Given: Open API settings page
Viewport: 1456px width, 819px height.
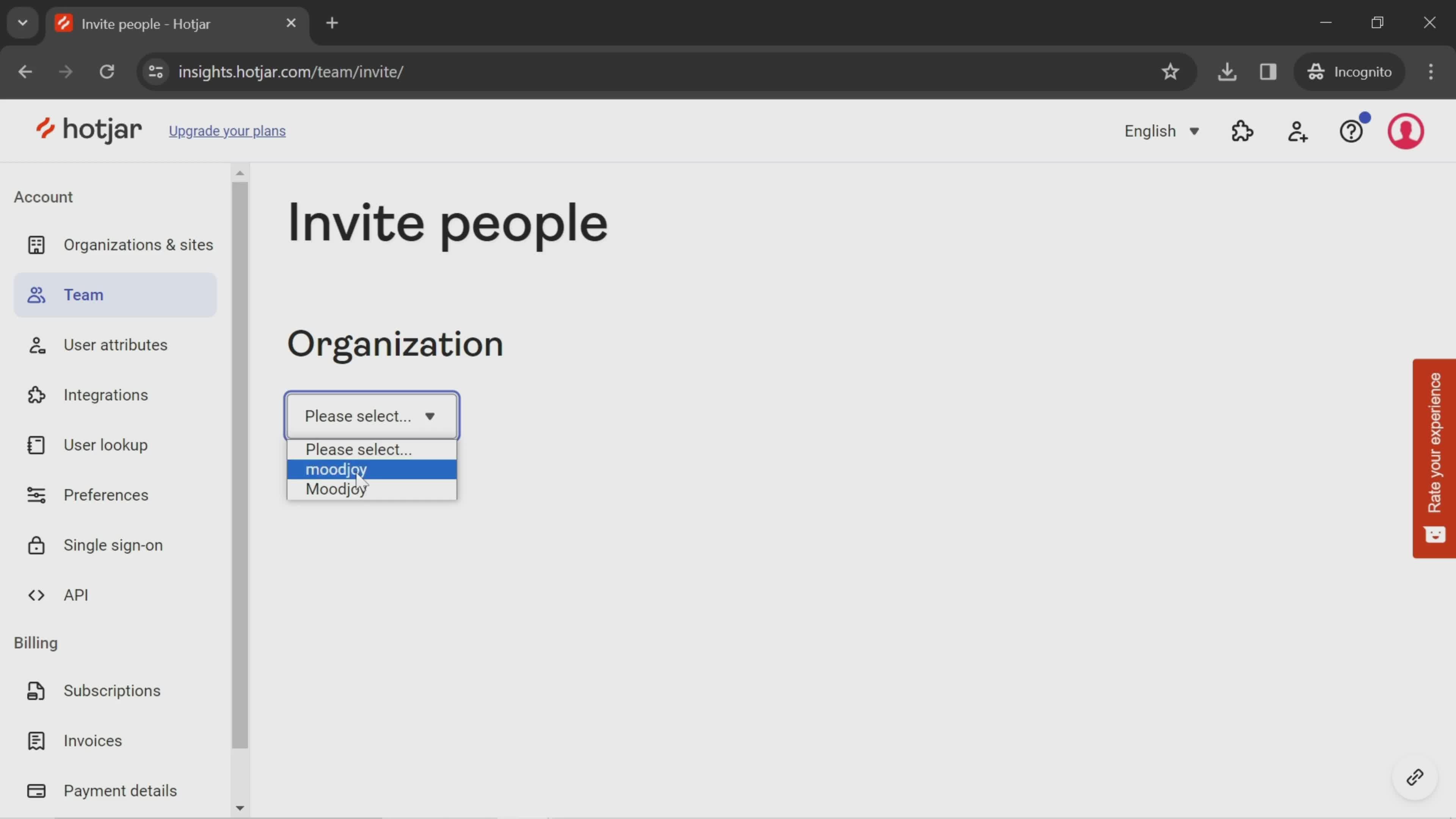Looking at the screenshot, I should click(x=76, y=594).
